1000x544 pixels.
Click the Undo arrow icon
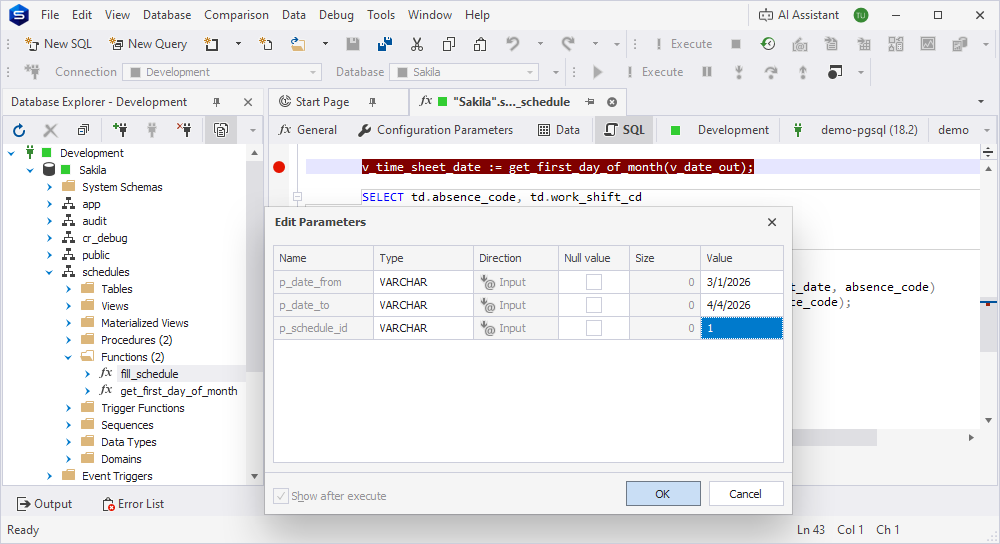pyautogui.click(x=513, y=44)
